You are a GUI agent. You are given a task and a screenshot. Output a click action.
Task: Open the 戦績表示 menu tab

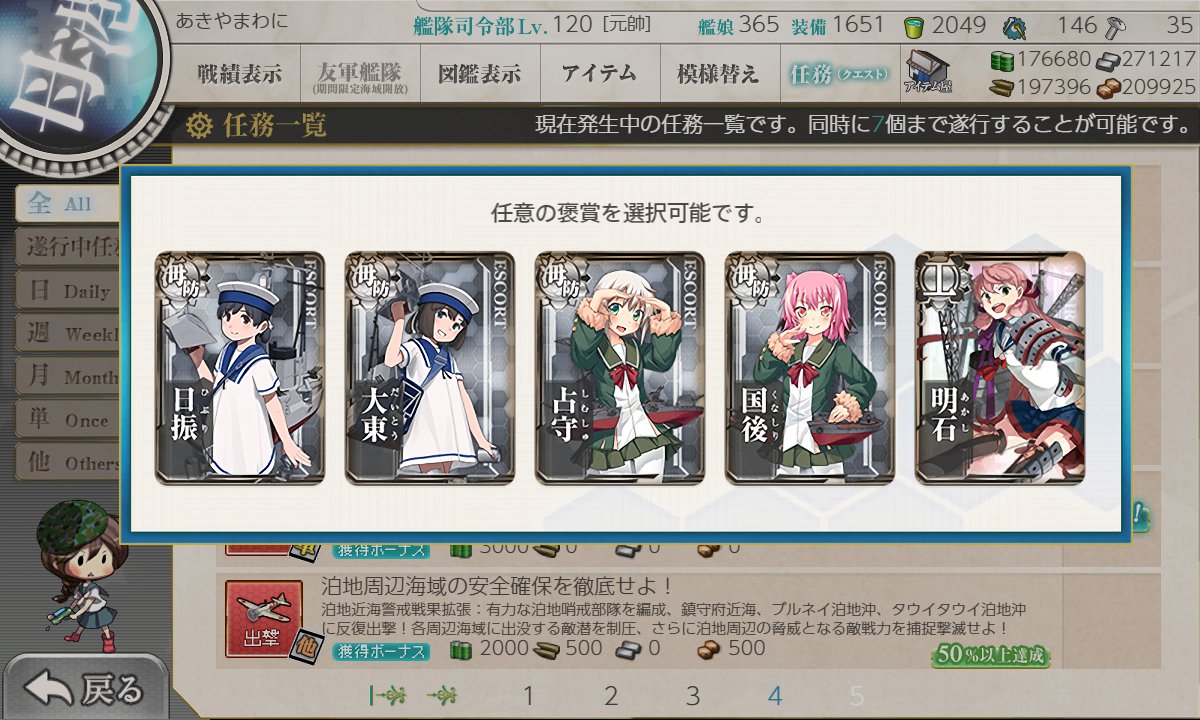240,73
